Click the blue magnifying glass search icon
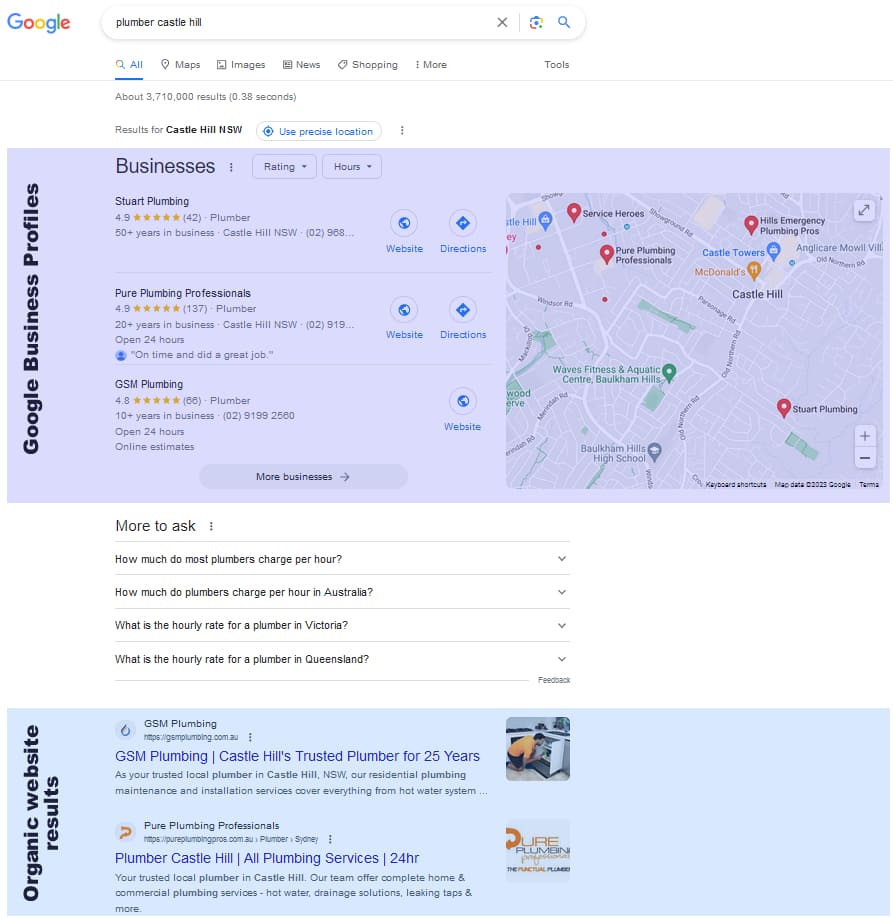The image size is (893, 919). (x=564, y=22)
